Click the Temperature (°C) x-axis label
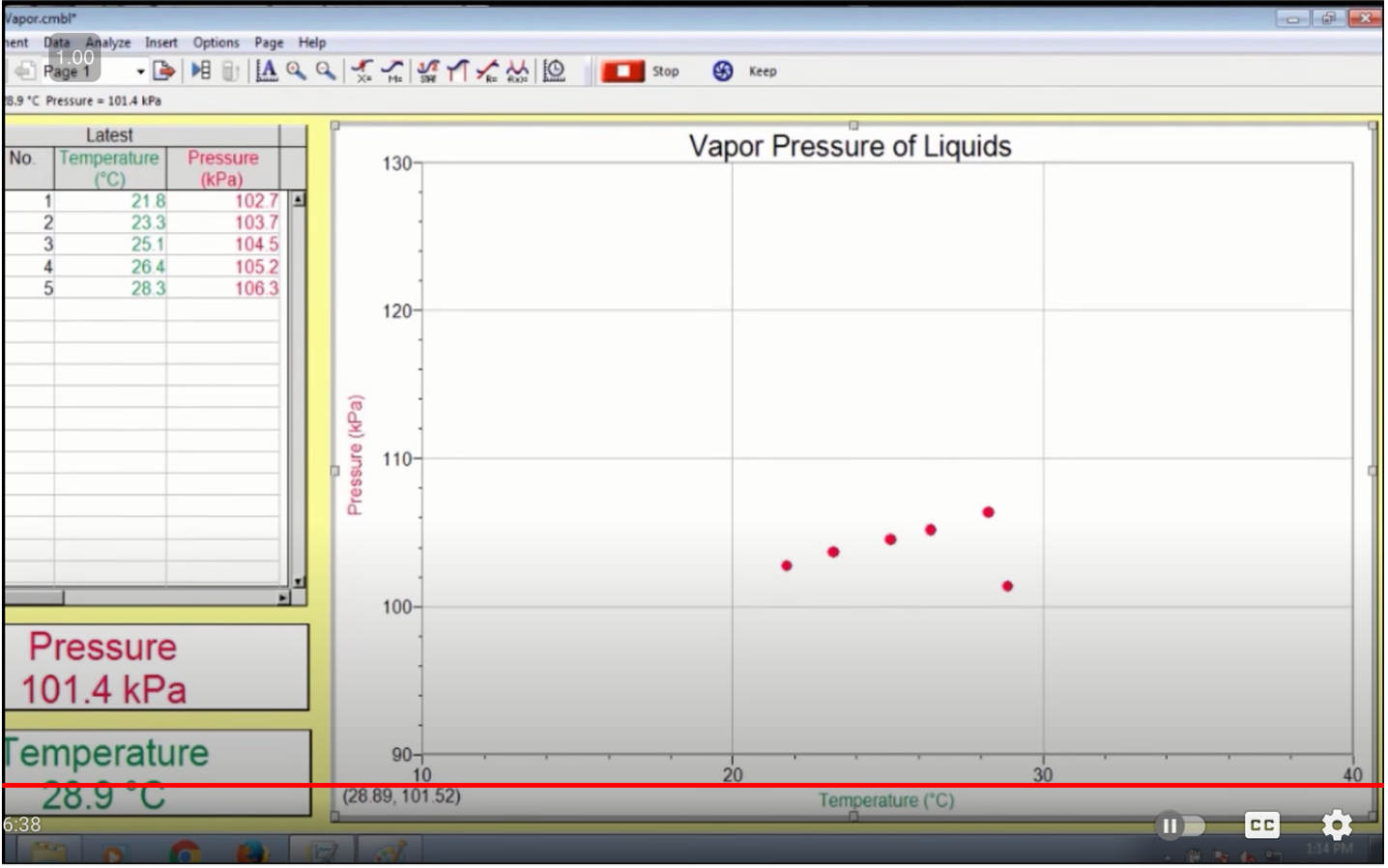The width and height of the screenshot is (1388, 868). 885,800
